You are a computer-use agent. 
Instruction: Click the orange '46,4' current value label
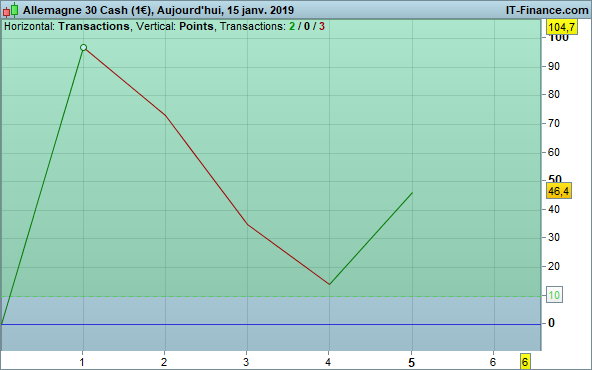559,191
